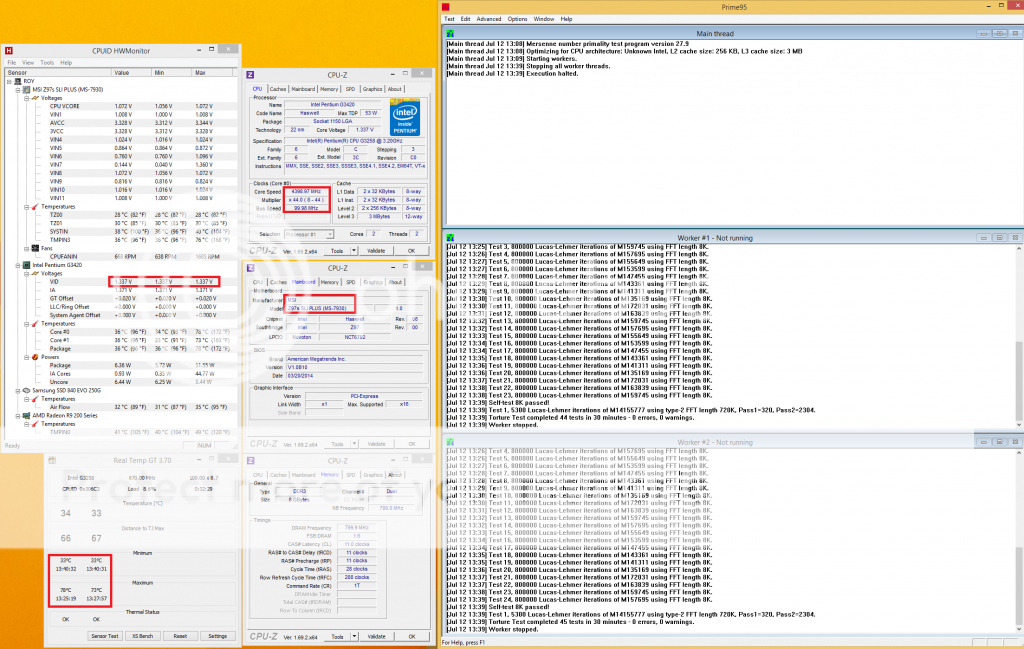Open the Options menu in Prime95

(517, 19)
